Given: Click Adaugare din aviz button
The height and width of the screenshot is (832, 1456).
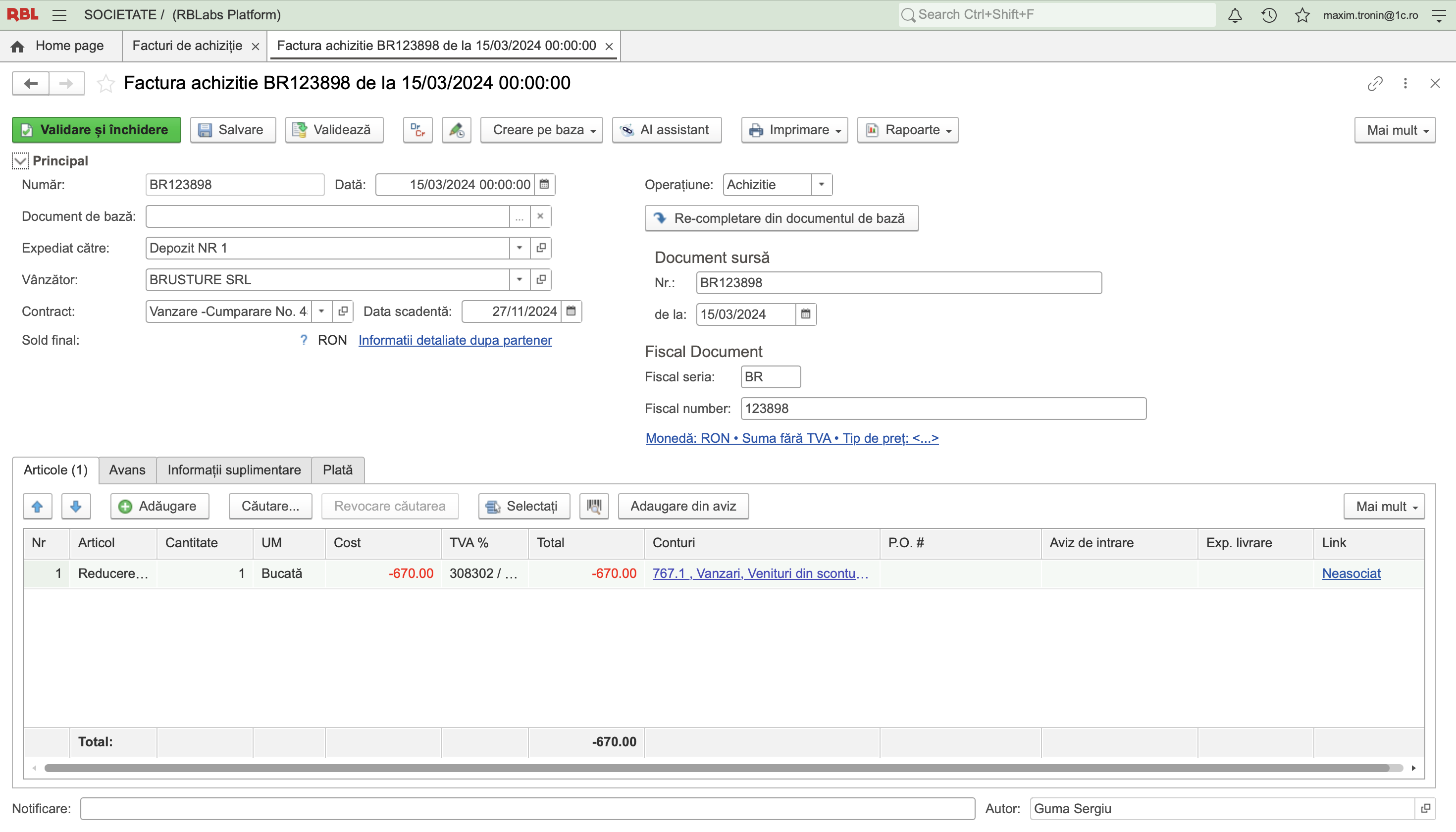Looking at the screenshot, I should pos(683,506).
